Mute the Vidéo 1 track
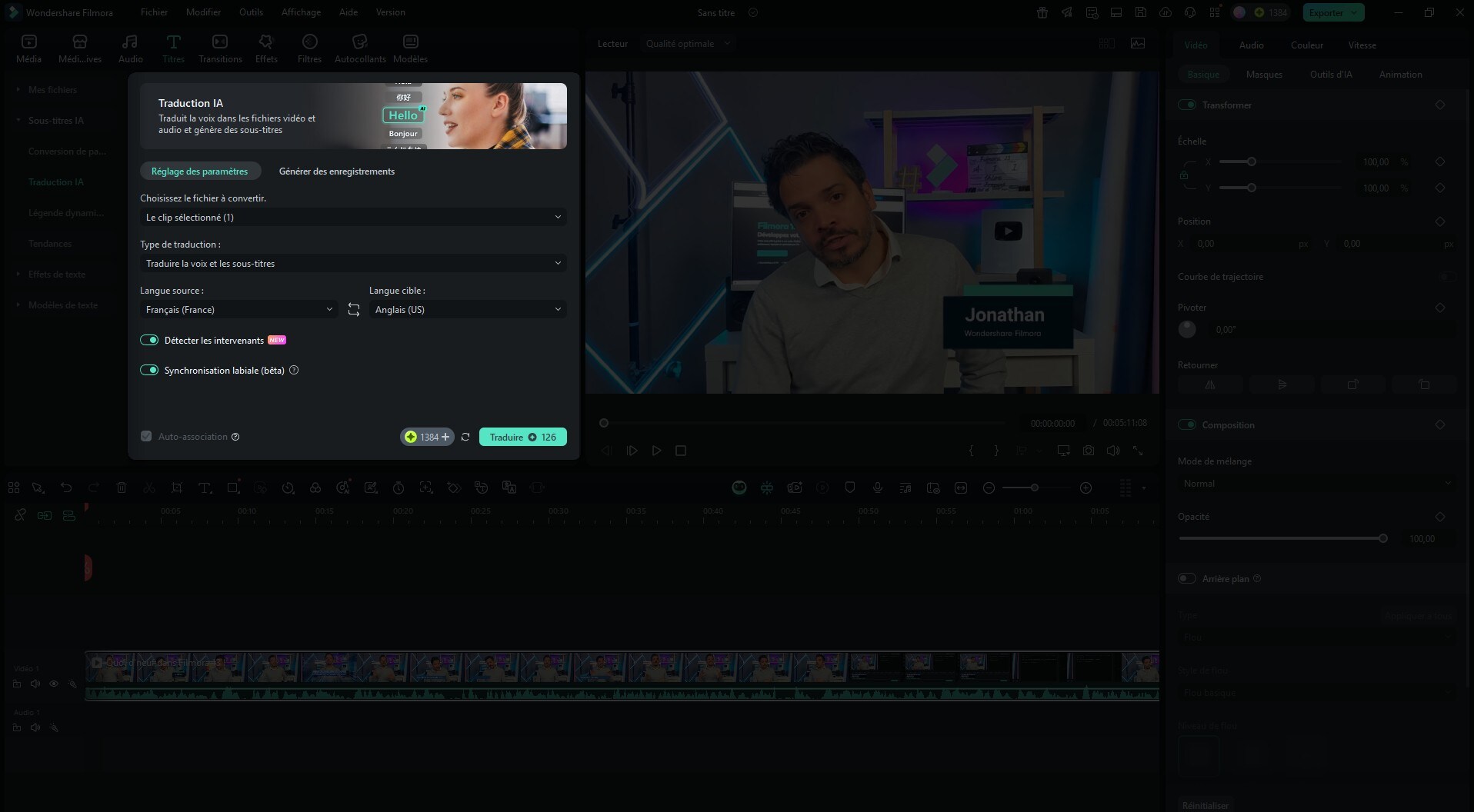The height and width of the screenshot is (812, 1474). pos(35,684)
